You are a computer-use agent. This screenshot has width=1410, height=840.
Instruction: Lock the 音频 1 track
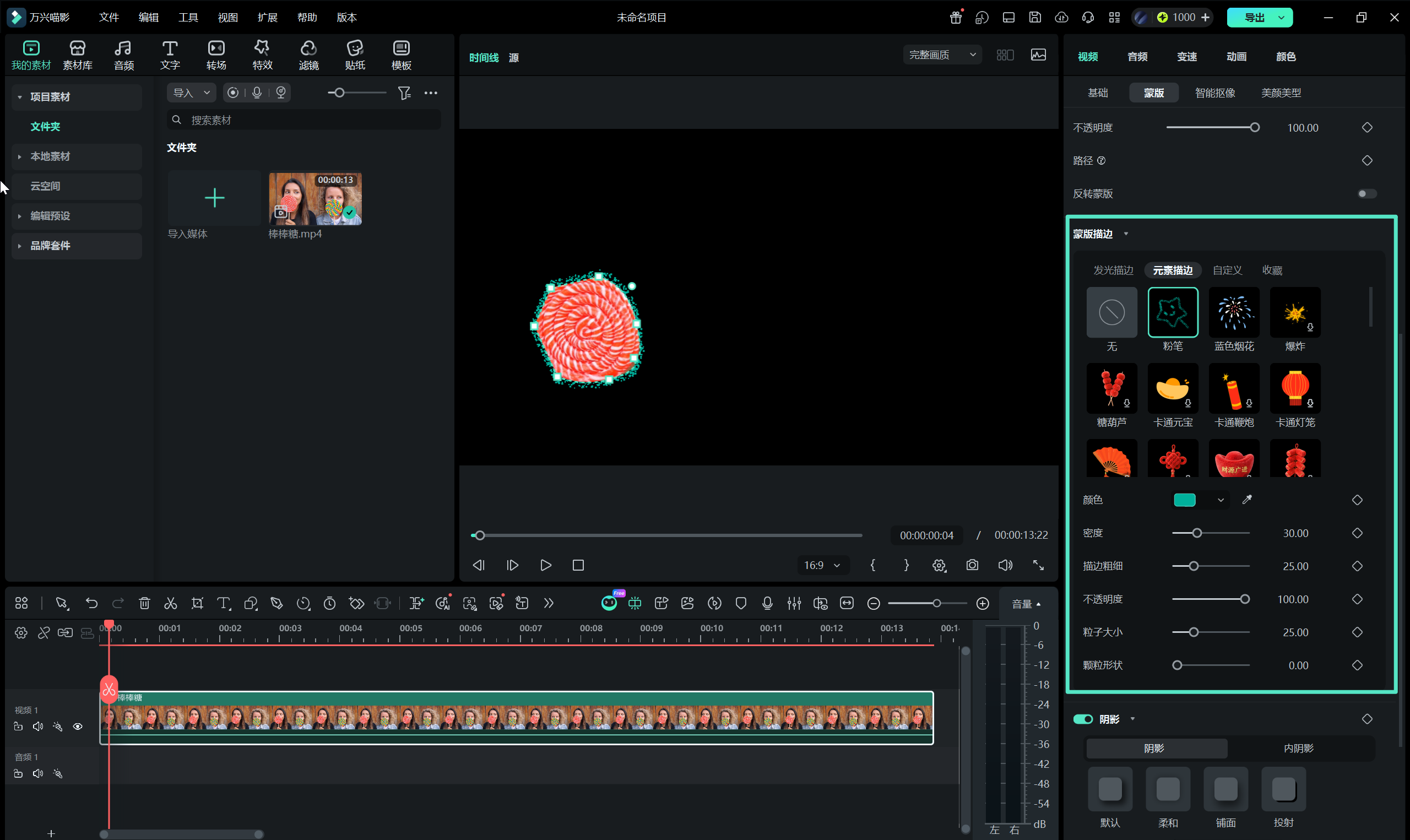tap(18, 774)
